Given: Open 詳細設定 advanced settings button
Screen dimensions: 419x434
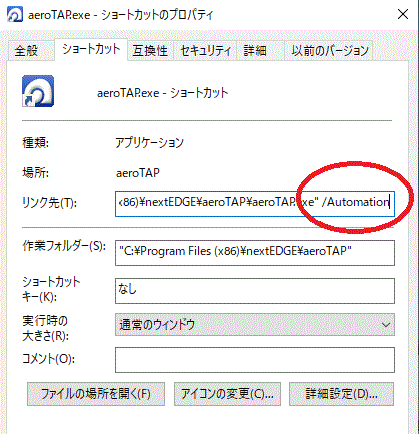Looking at the screenshot, I should [x=341, y=394].
